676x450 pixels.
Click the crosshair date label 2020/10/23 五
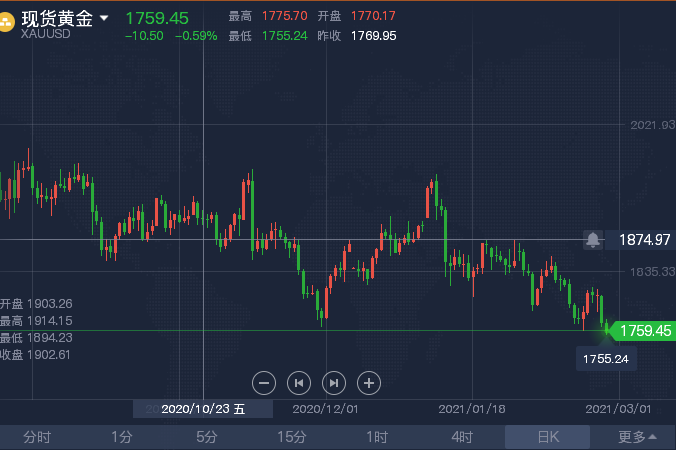[x=203, y=409]
